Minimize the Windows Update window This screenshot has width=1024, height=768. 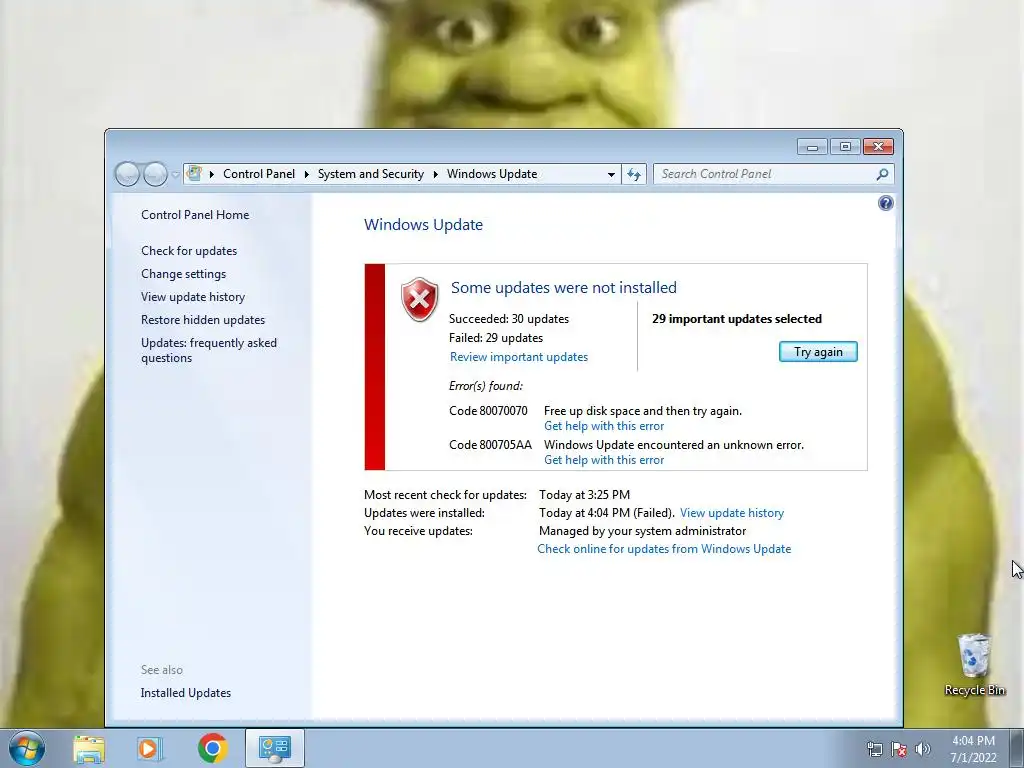click(x=812, y=147)
